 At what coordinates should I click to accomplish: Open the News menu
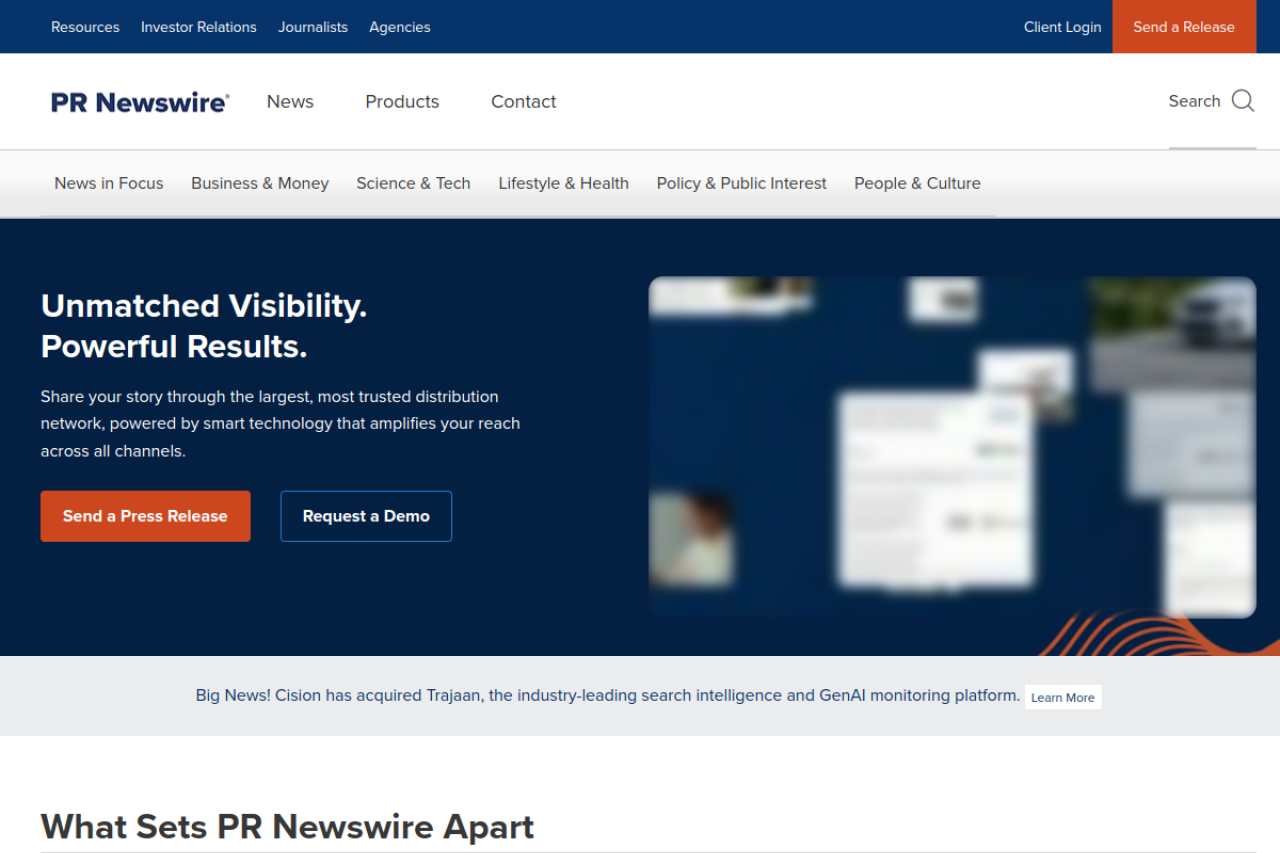pyautogui.click(x=290, y=102)
